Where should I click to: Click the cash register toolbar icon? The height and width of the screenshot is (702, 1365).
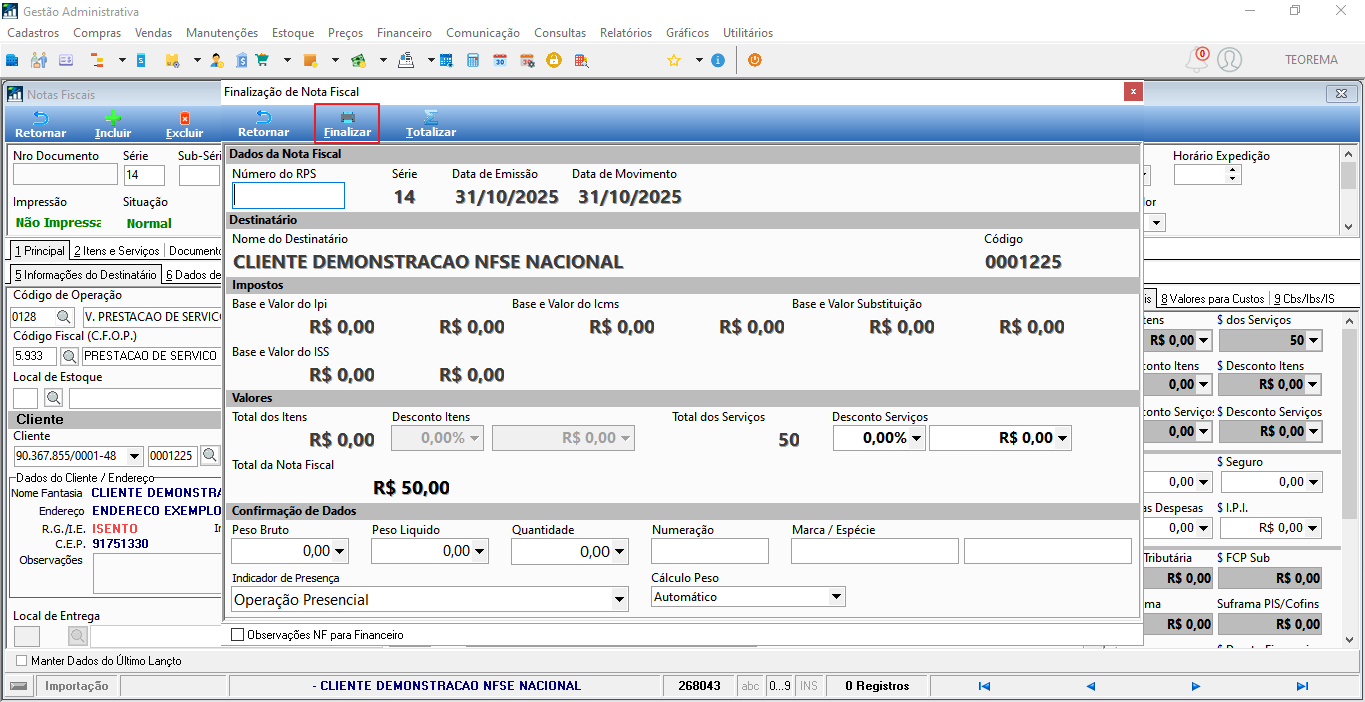406,60
